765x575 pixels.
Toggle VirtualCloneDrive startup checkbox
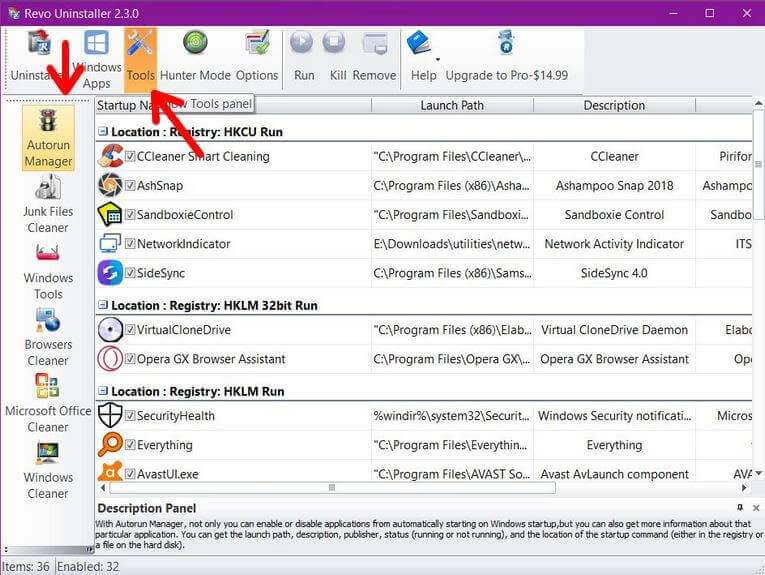130,330
